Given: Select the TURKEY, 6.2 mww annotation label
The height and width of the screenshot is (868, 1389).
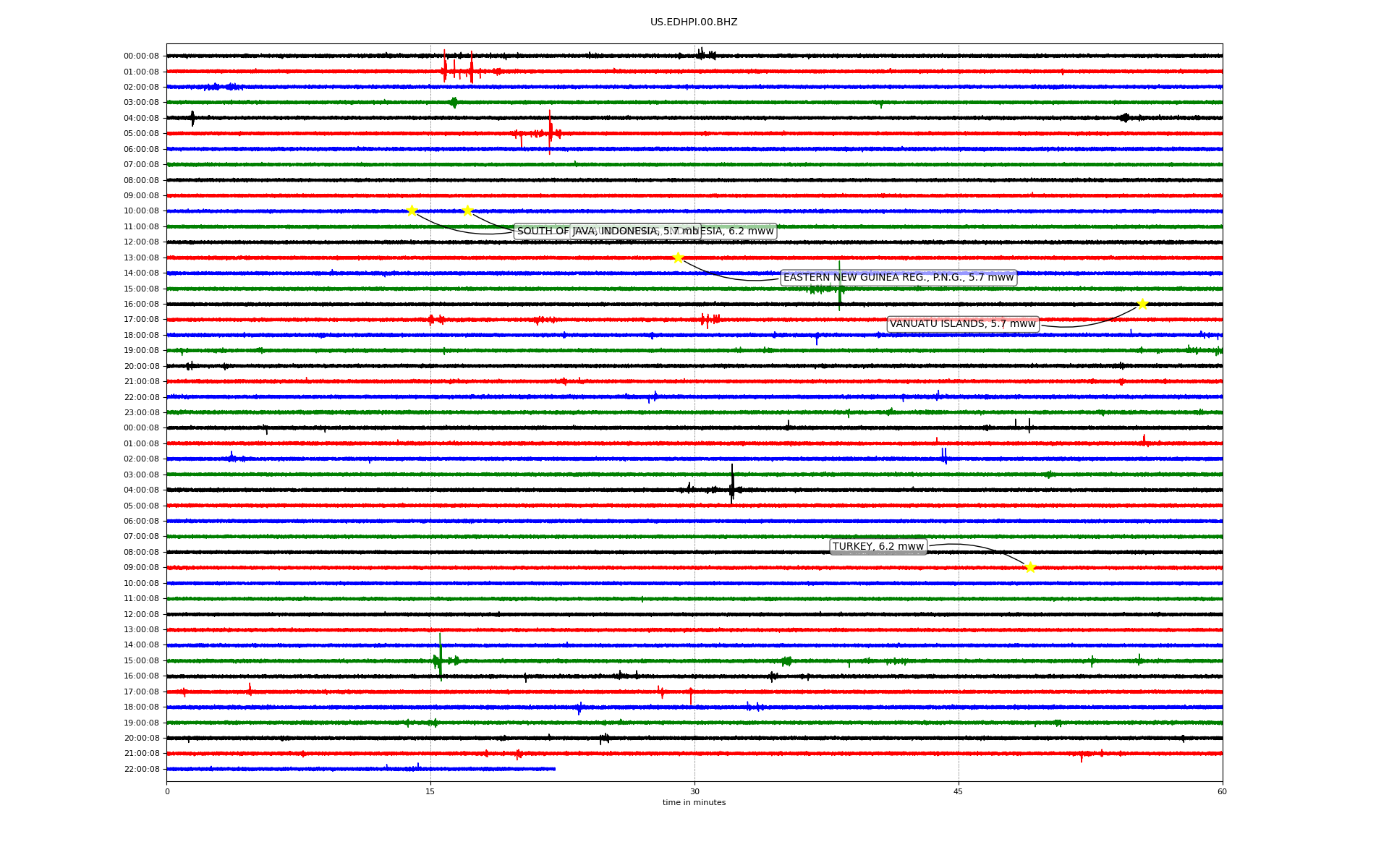Looking at the screenshot, I should point(878,547).
